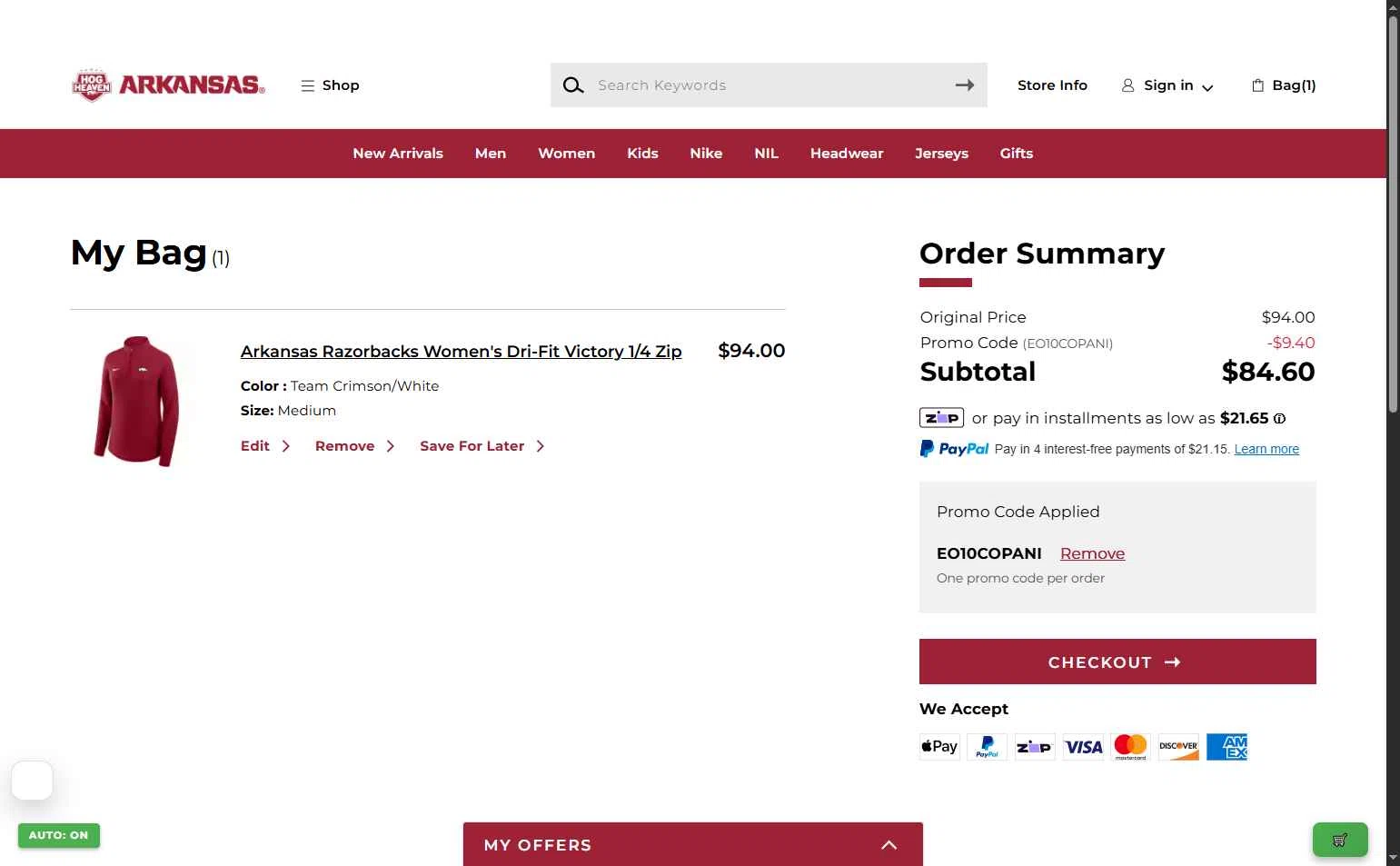The width and height of the screenshot is (1400, 866).
Task: Click the green shopping cart extension button
Action: click(x=1340, y=840)
